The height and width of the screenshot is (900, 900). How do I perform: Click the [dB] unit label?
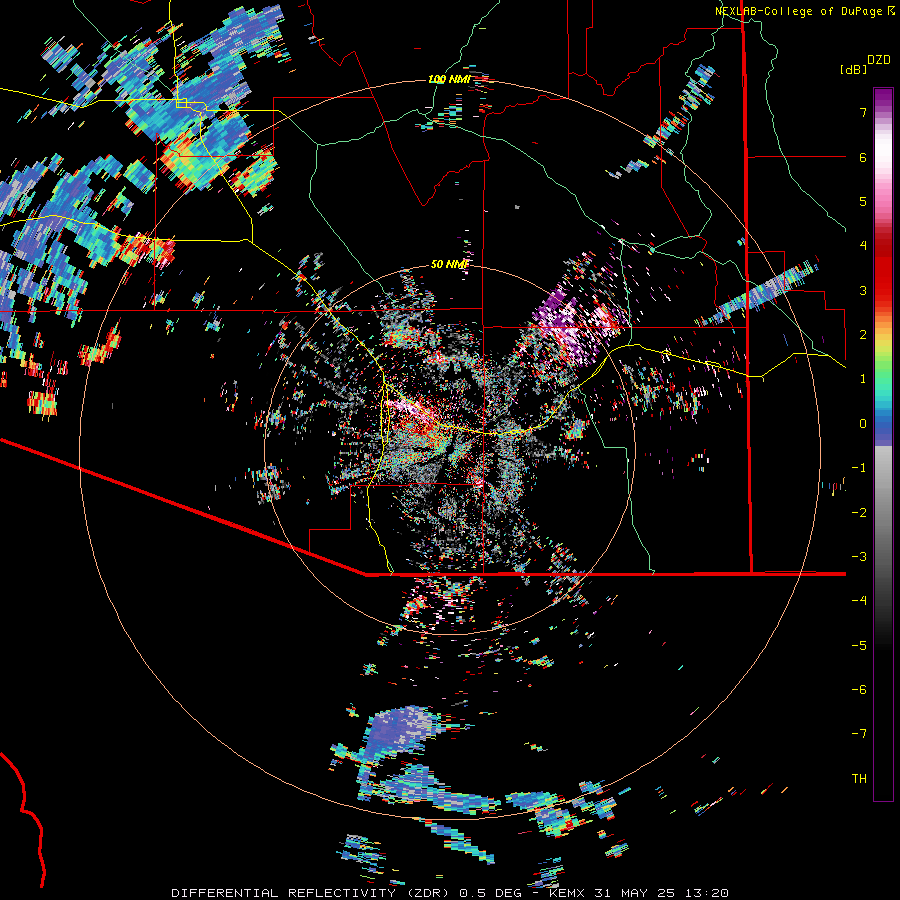coord(854,70)
